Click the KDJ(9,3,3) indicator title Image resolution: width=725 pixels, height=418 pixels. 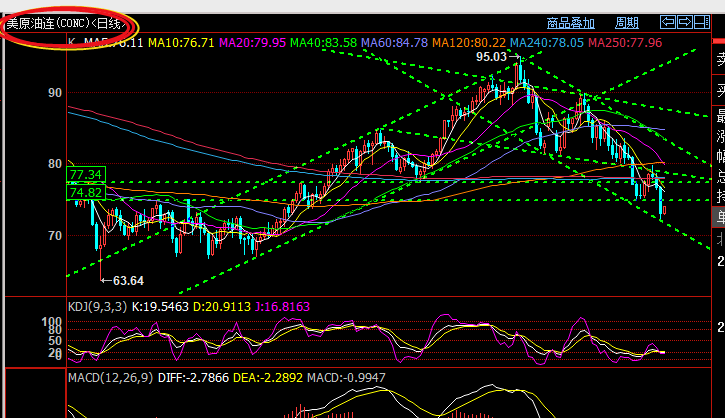[97, 305]
